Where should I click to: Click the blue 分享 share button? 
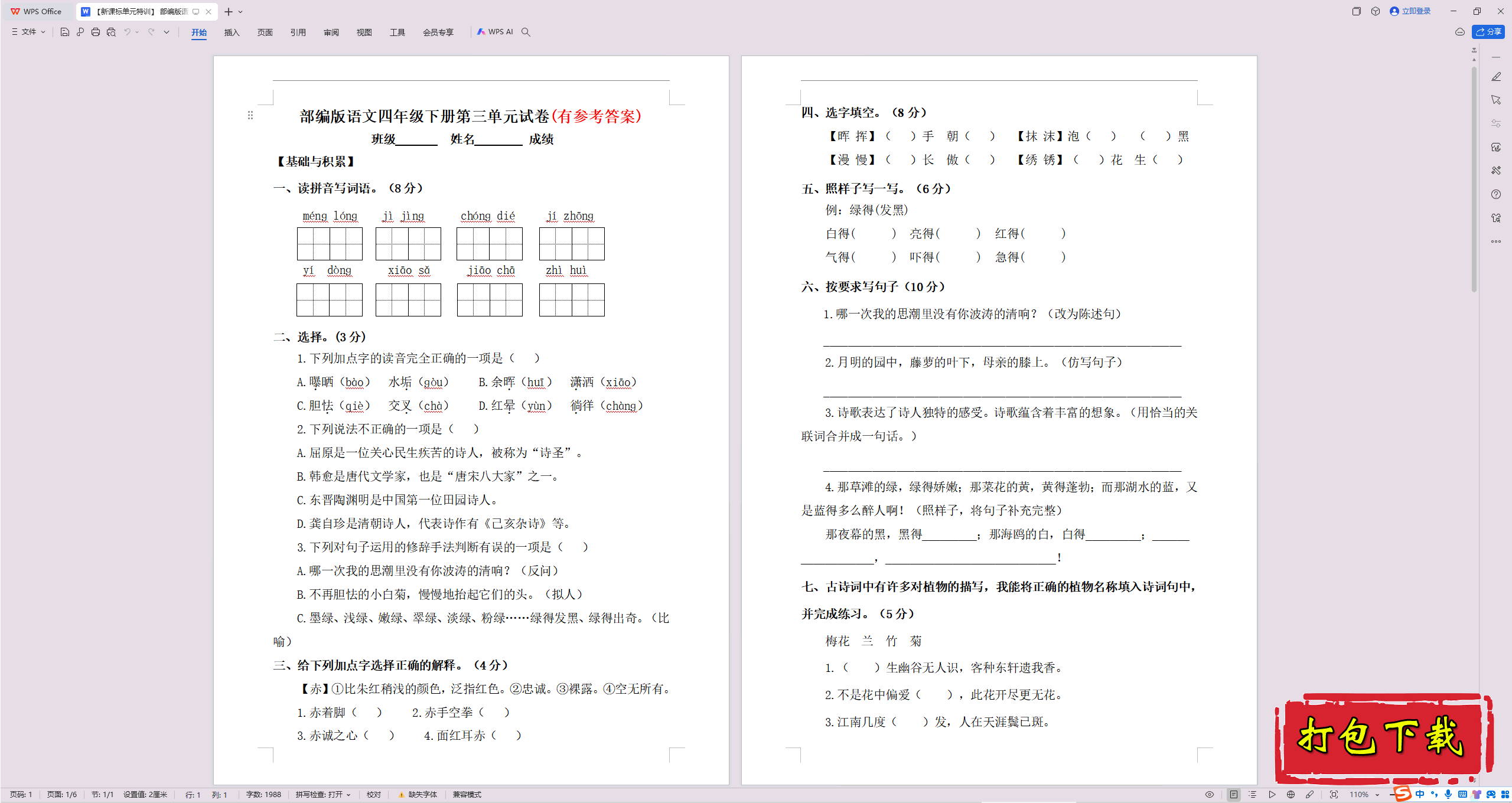1488,32
